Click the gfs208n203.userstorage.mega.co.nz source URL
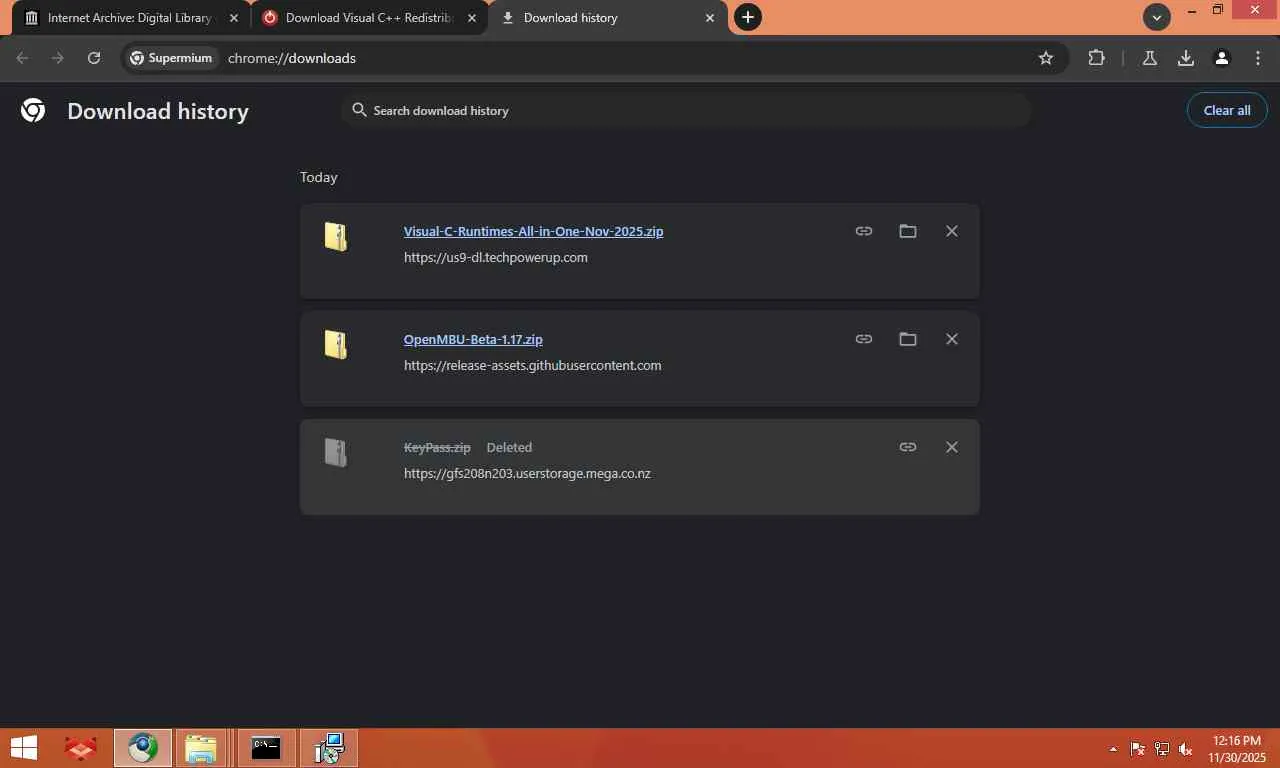 click(527, 473)
